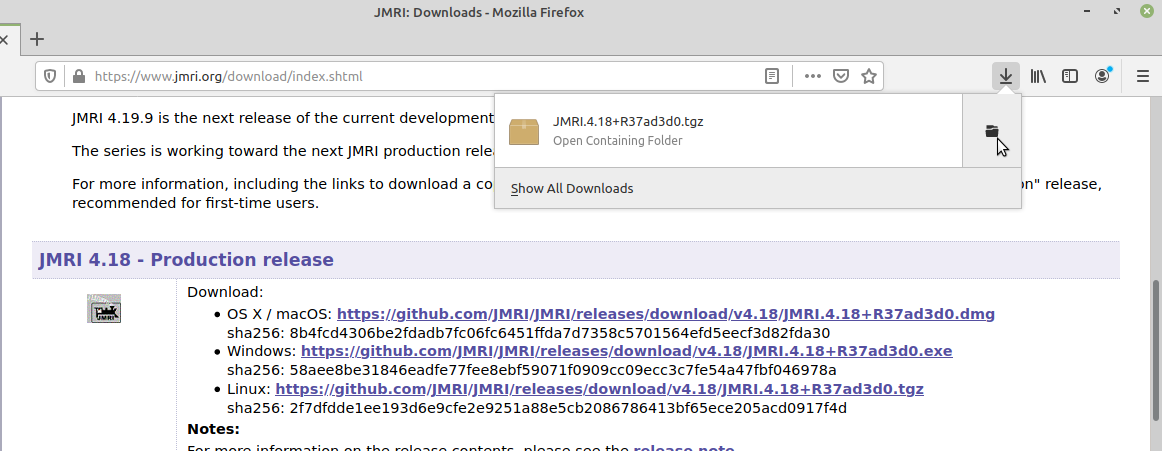Image resolution: width=1162 pixels, height=451 pixels.
Task: Click the Linux .tgz download link
Action: pos(599,389)
